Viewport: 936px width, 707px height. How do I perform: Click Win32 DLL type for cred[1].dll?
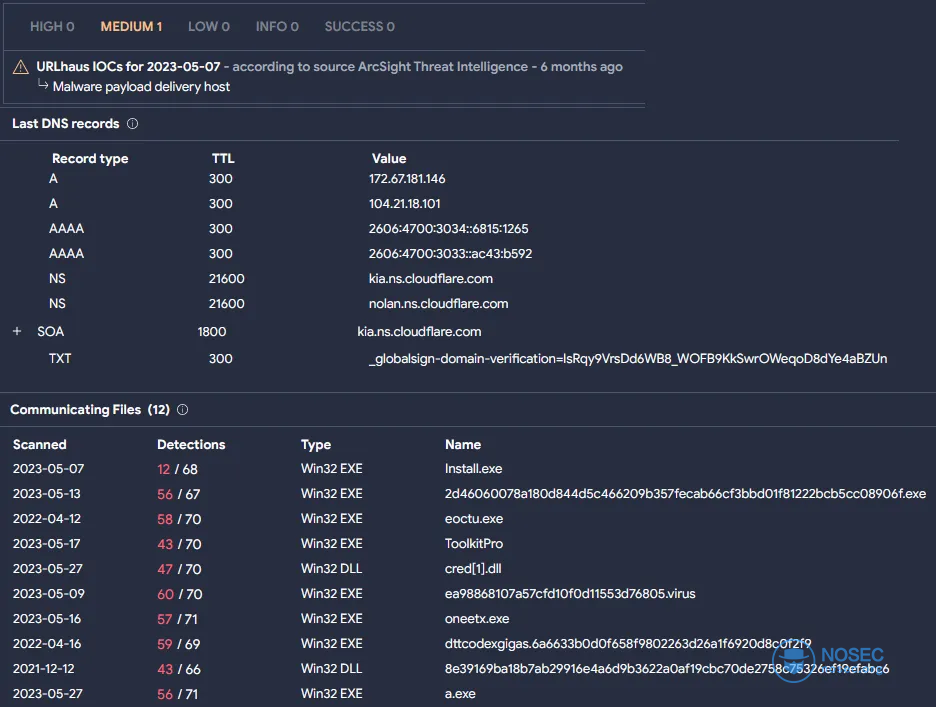coord(331,569)
